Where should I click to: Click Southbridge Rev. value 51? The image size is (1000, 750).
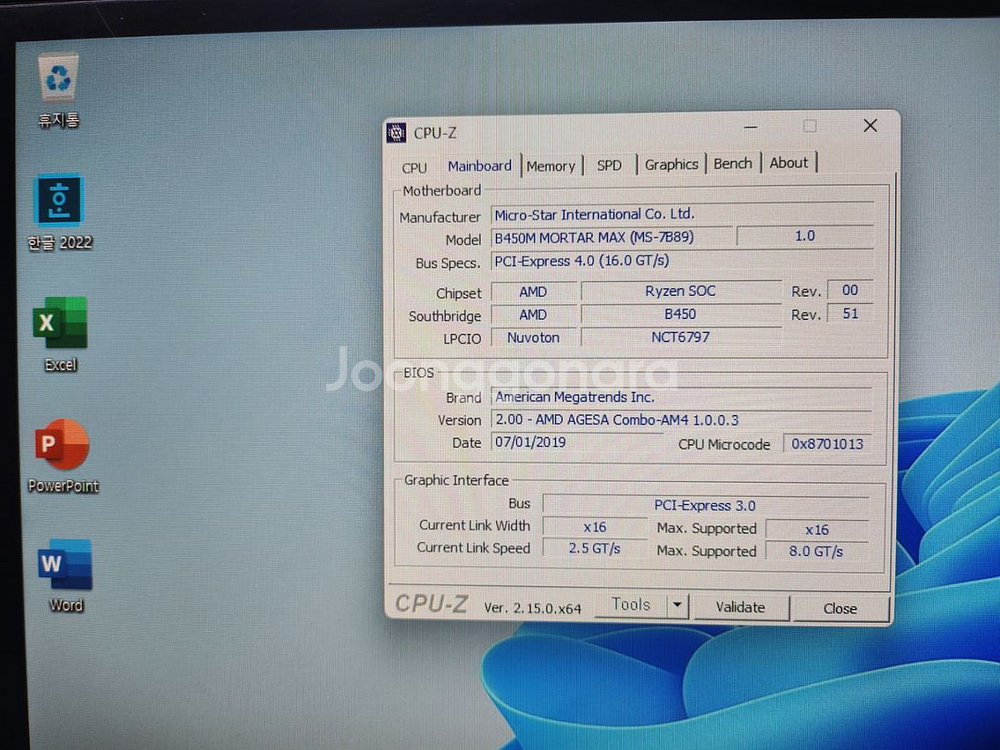pos(850,313)
